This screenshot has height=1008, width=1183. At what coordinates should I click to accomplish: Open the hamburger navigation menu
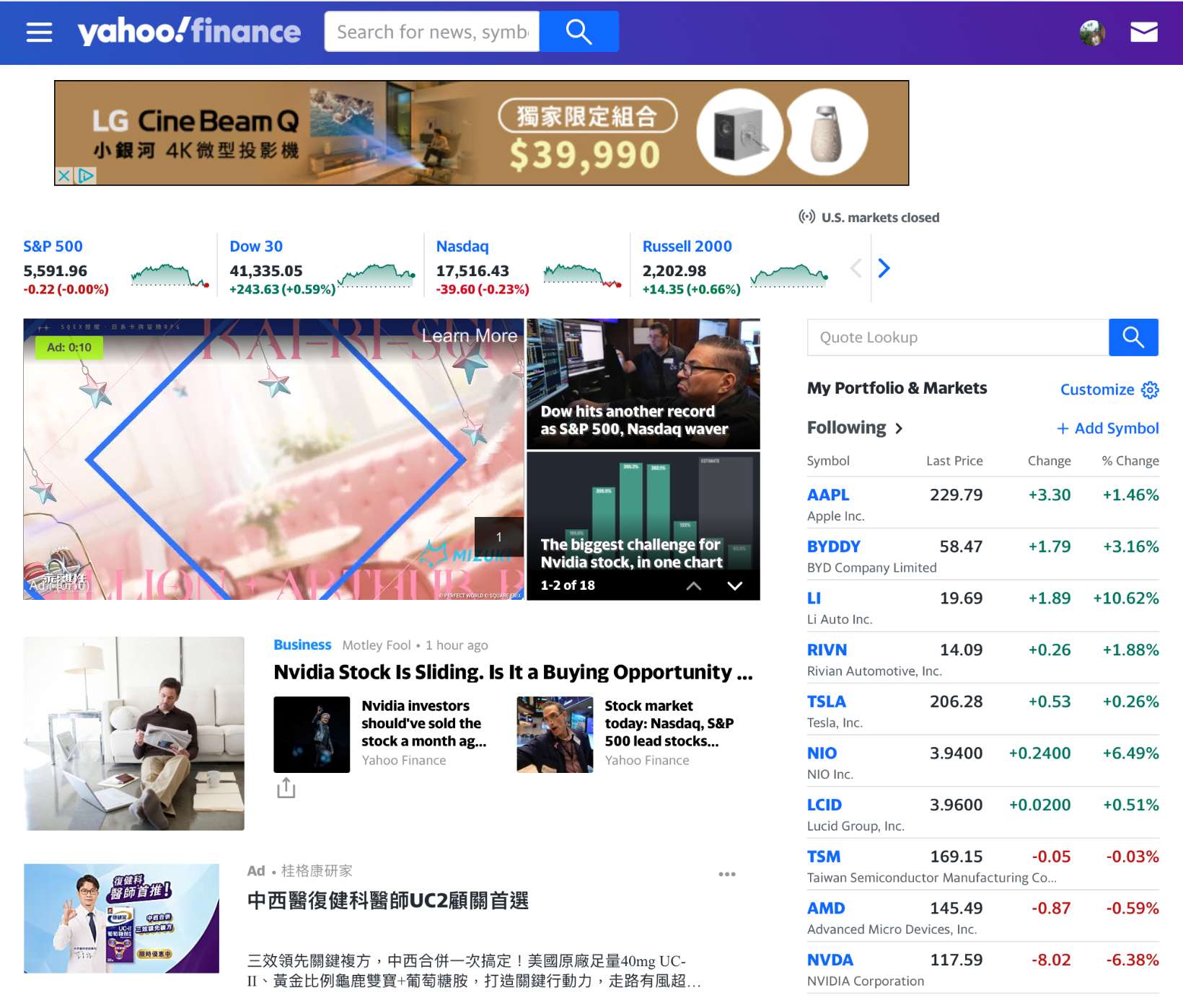[38, 31]
